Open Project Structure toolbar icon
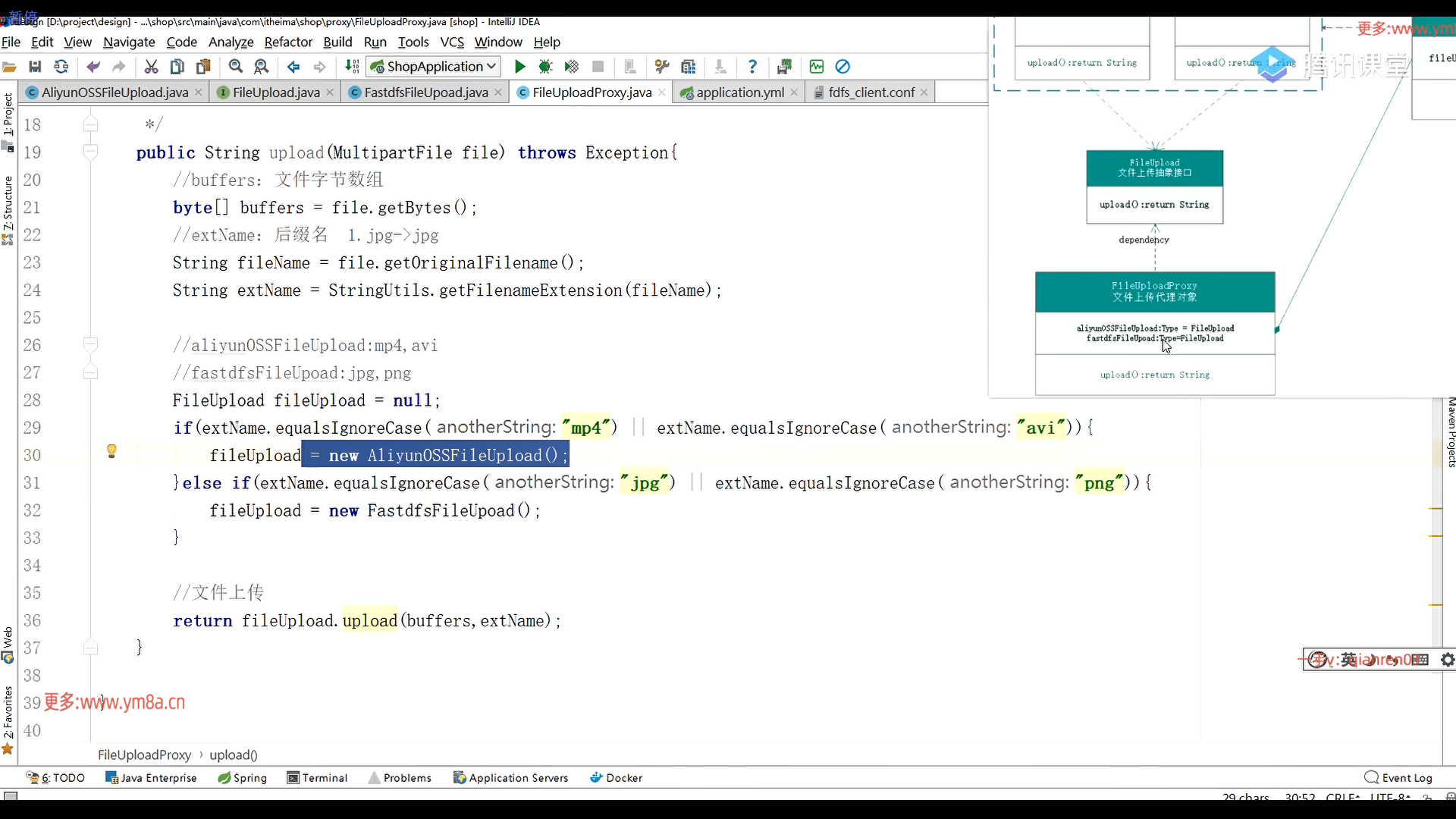This screenshot has width=1456, height=819. [689, 67]
